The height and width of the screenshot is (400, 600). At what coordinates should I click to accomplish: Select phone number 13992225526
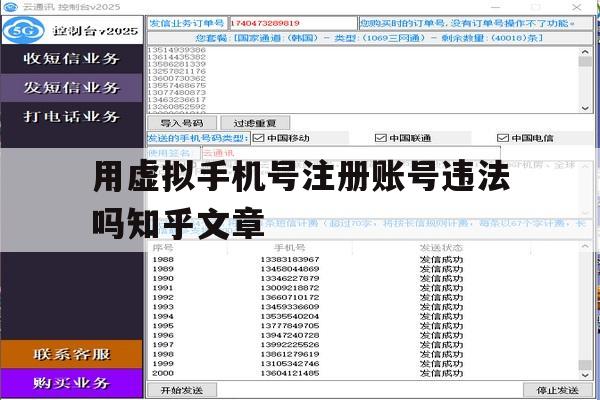(x=290, y=345)
